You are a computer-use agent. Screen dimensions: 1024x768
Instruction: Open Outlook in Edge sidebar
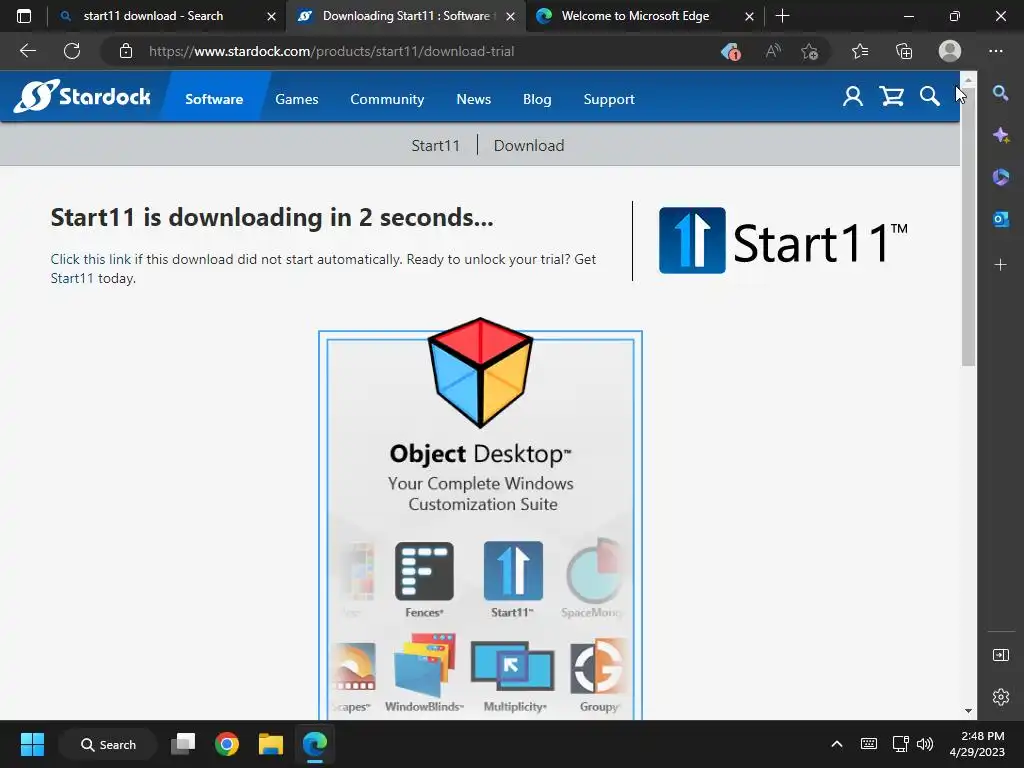[x=1000, y=219]
